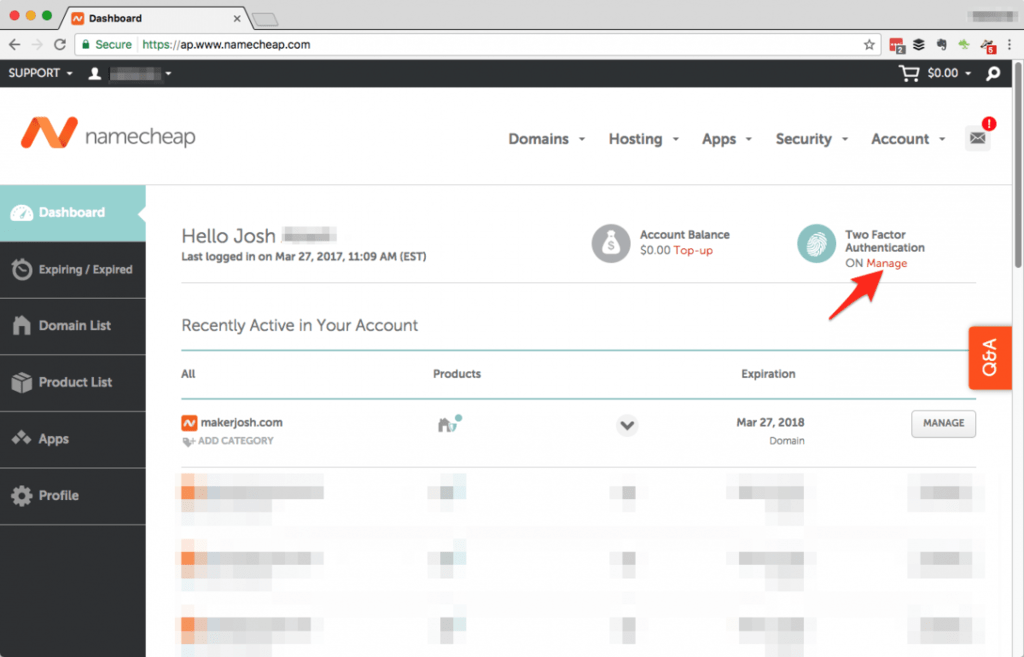Open search with magnifier icon

tap(993, 73)
